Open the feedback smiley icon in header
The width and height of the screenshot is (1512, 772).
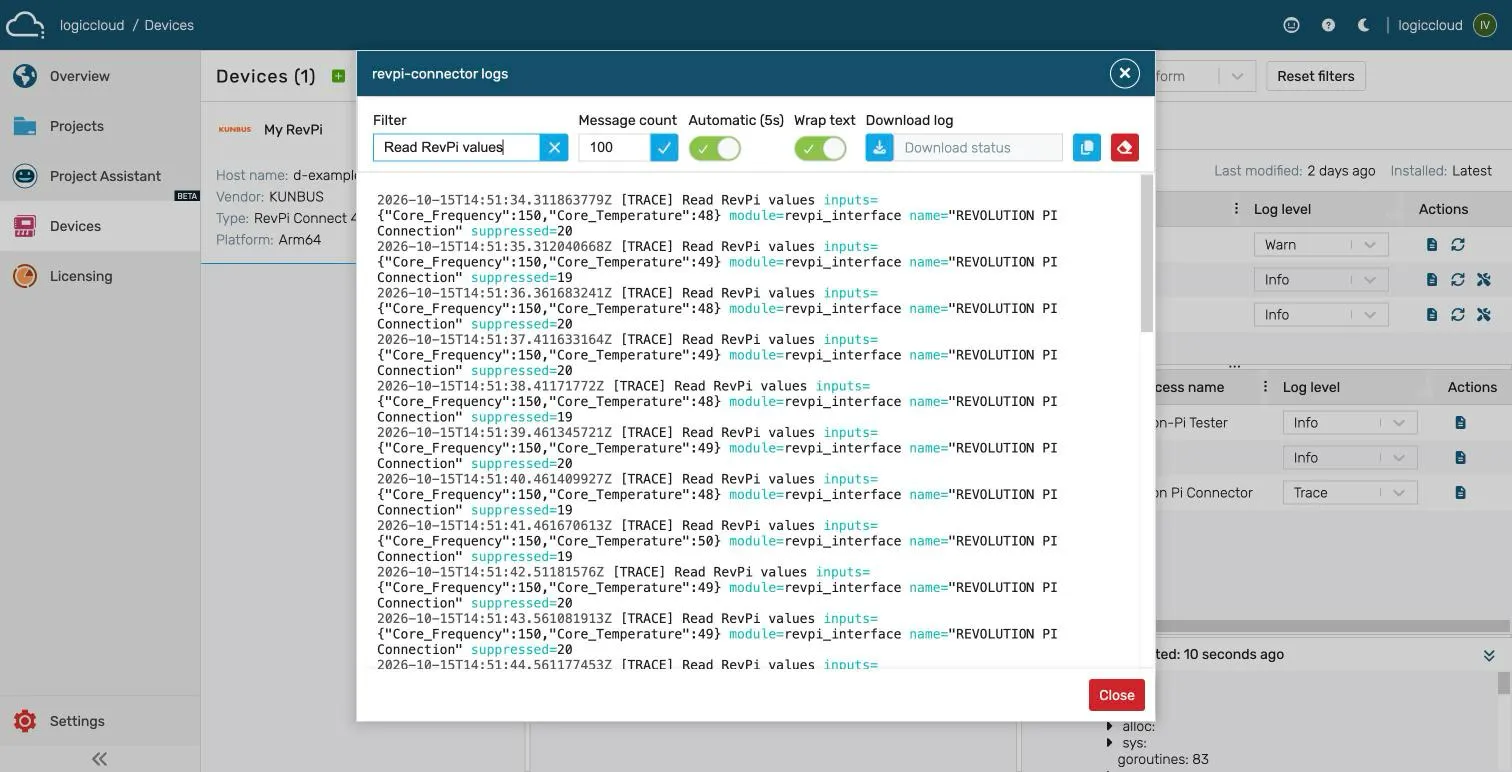1291,25
